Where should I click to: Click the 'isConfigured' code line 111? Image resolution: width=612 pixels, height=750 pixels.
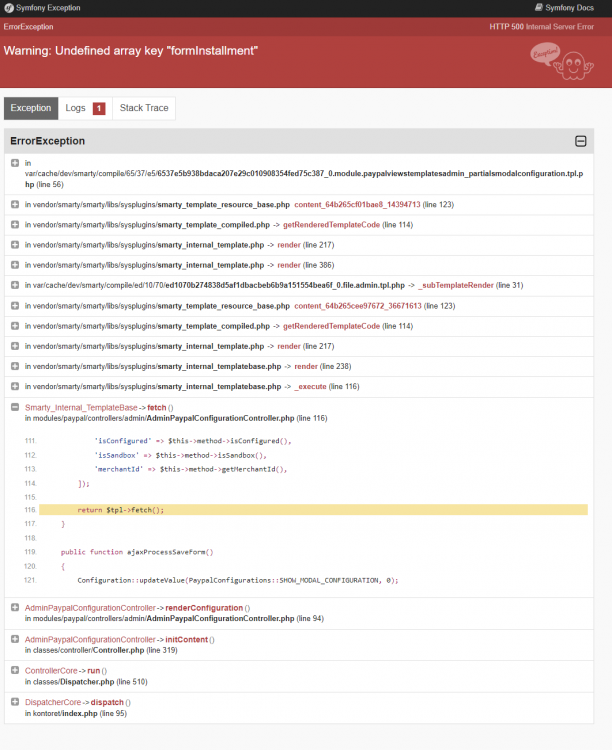coord(193,441)
